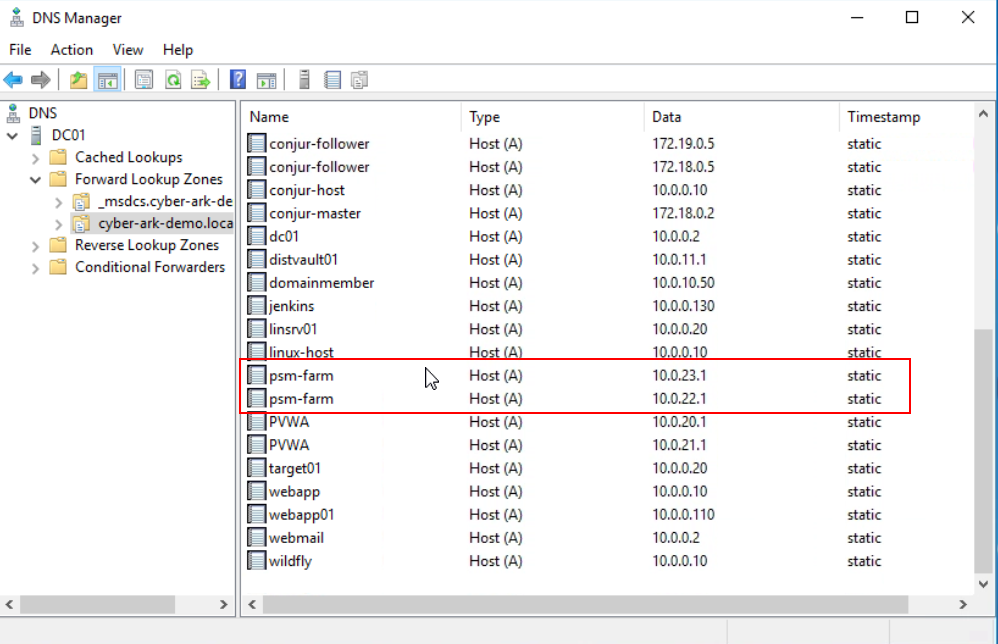Viewport: 998px width, 644px height.
Task: Sort records by the Type column header
Action: 552,117
